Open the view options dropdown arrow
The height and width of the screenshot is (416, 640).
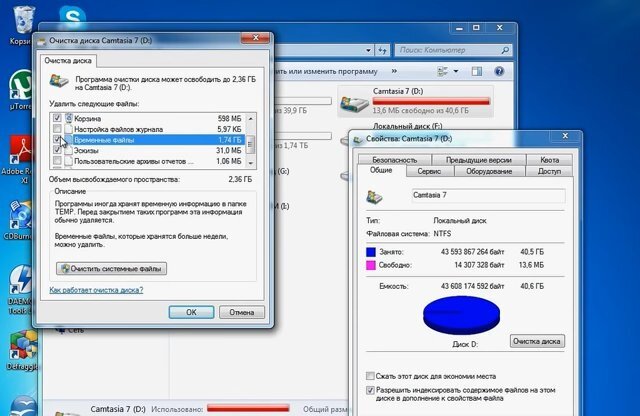456,71
